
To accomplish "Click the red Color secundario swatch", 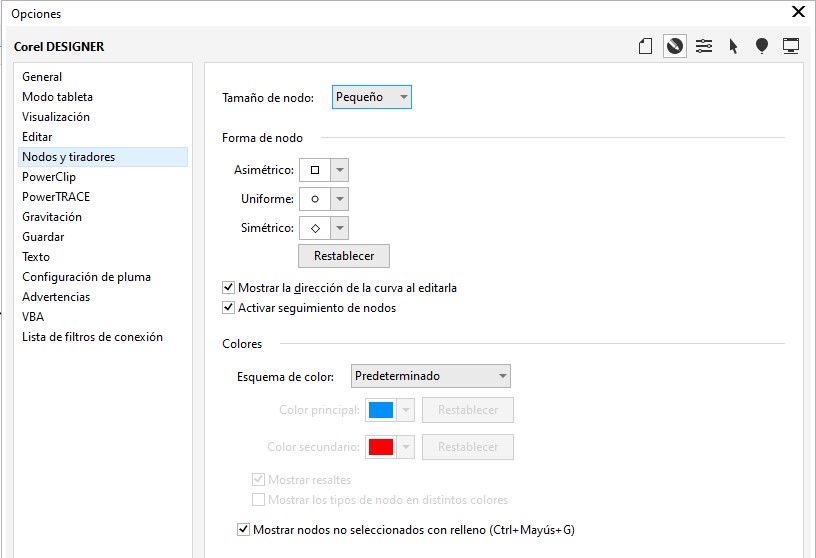I will 381,447.
